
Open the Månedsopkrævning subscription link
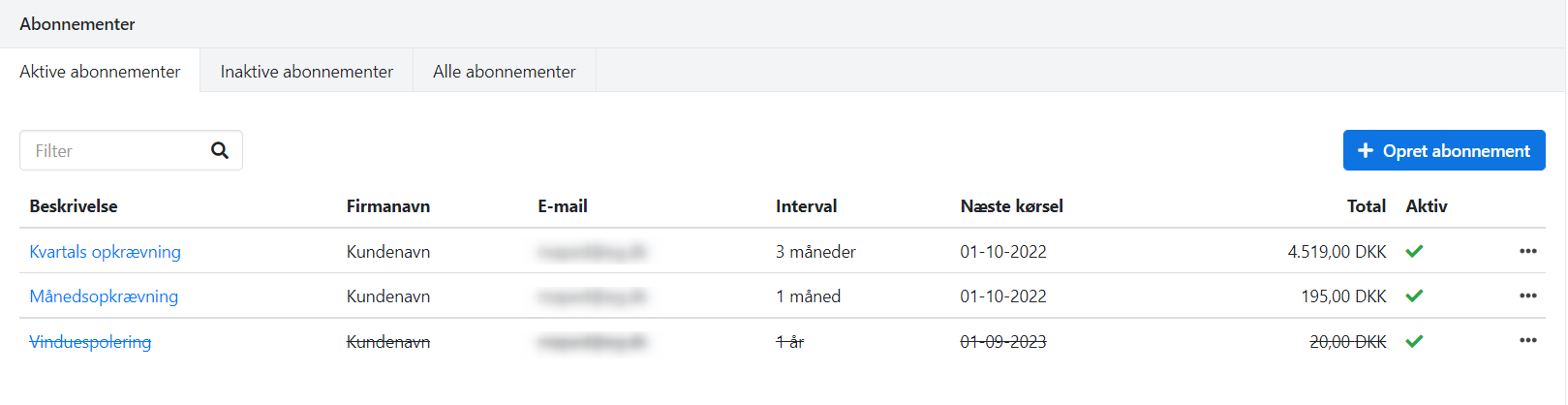[104, 296]
